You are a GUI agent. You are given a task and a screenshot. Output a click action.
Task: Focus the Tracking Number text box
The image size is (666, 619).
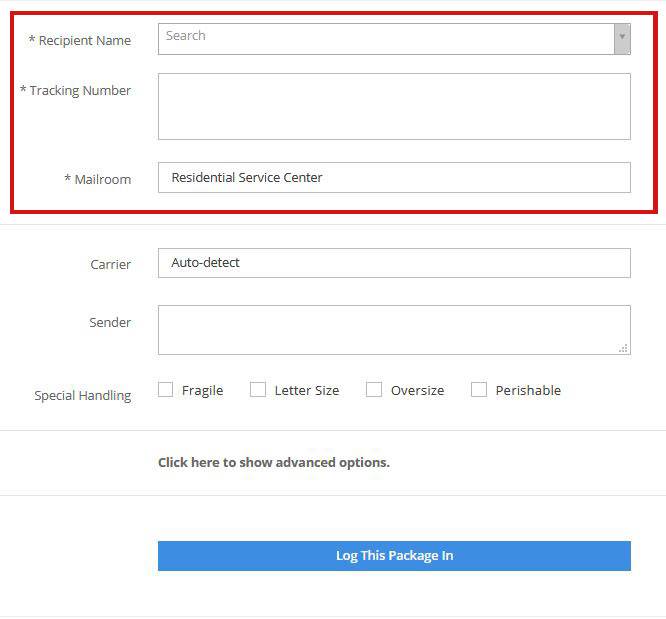(x=394, y=106)
